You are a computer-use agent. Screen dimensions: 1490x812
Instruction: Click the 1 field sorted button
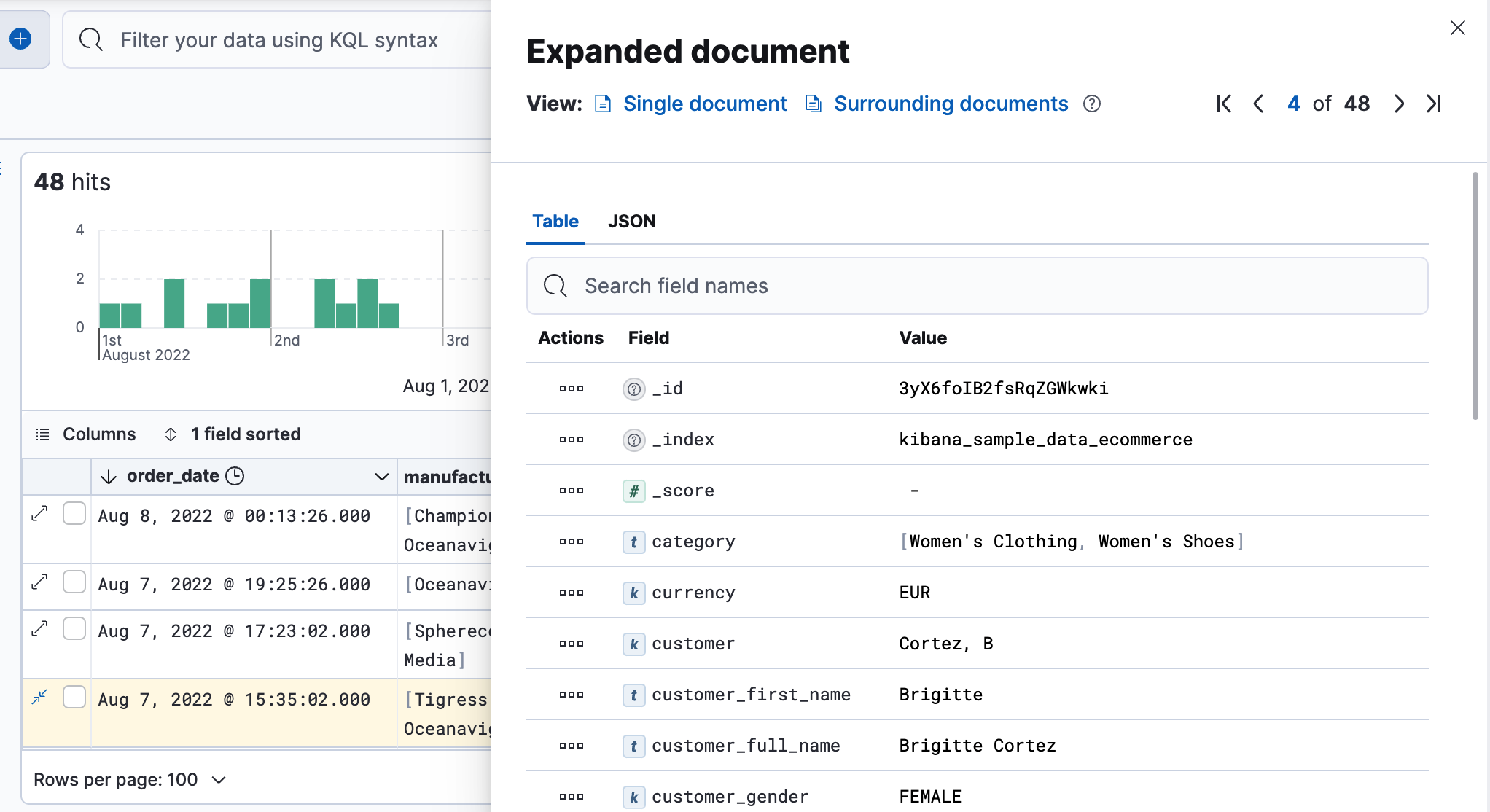(246, 434)
